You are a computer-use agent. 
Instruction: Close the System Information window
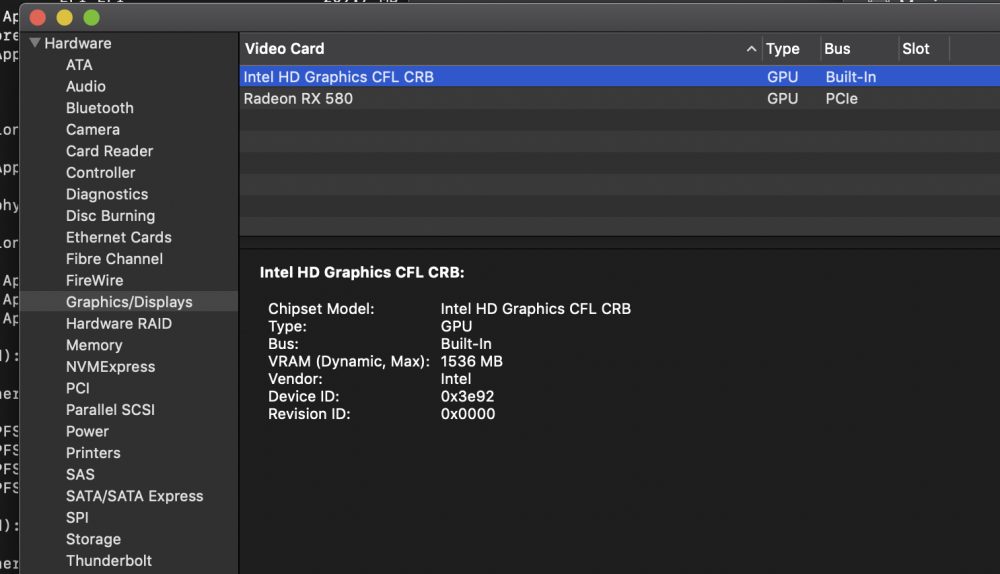[38, 18]
